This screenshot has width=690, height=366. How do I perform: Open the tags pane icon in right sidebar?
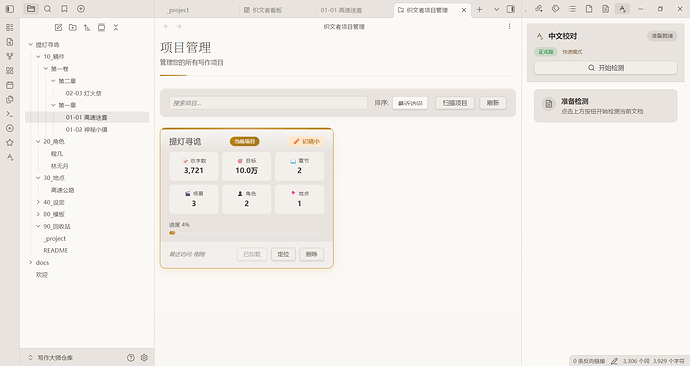point(555,9)
